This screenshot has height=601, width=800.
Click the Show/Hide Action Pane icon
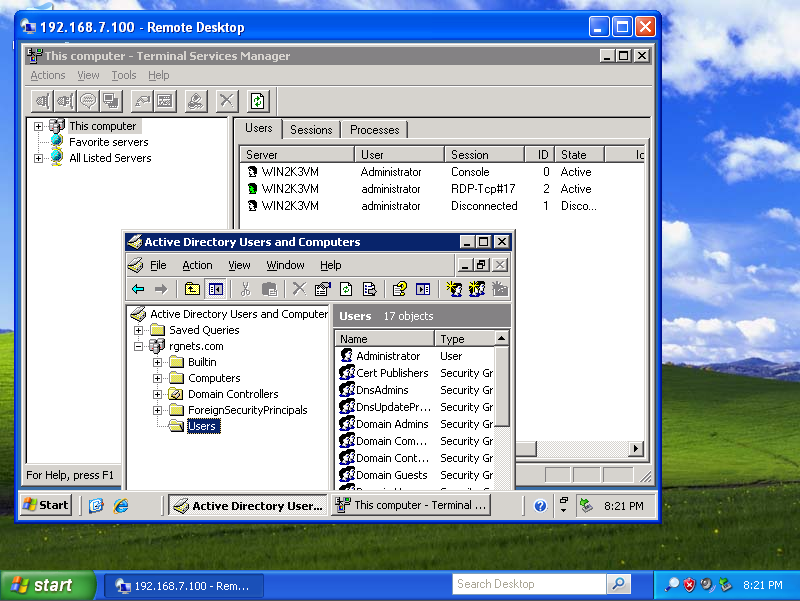(423, 289)
